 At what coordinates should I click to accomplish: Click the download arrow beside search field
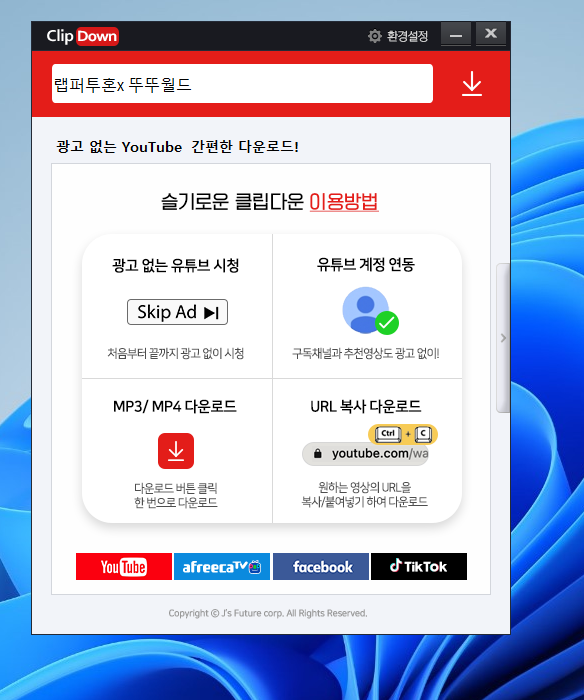coord(471,84)
